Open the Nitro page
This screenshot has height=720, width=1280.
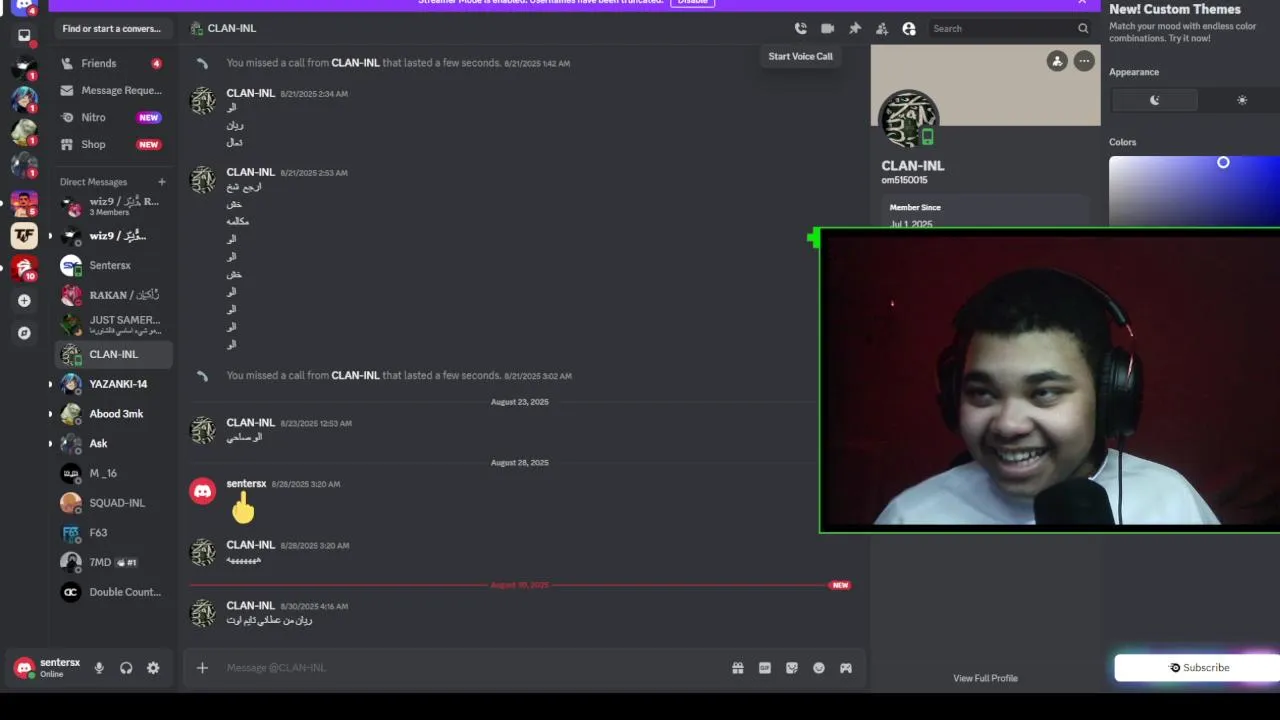pyautogui.click(x=113, y=117)
